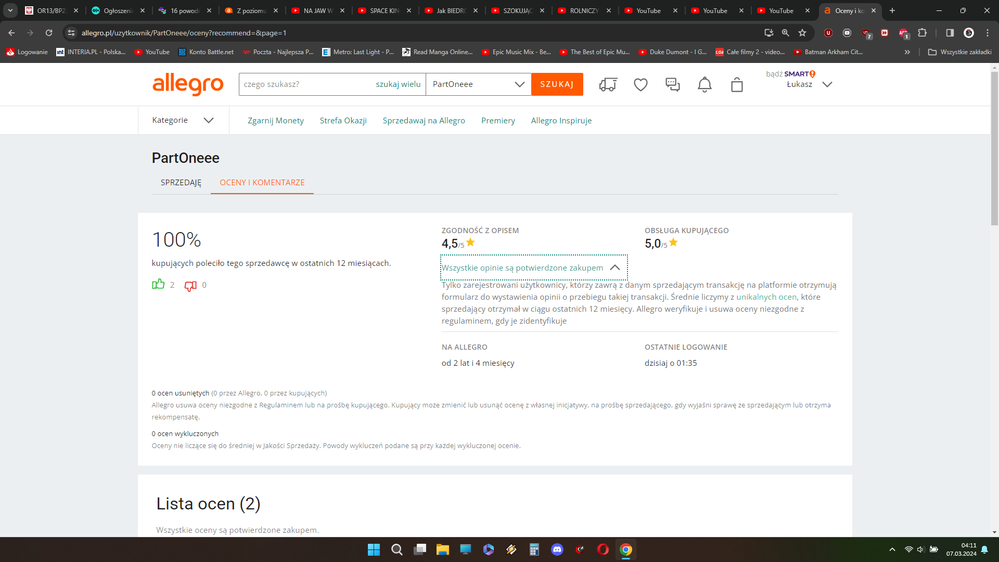Image resolution: width=999 pixels, height=562 pixels.
Task: Click the 'bądź SMART!' label
Action: [x=791, y=74]
